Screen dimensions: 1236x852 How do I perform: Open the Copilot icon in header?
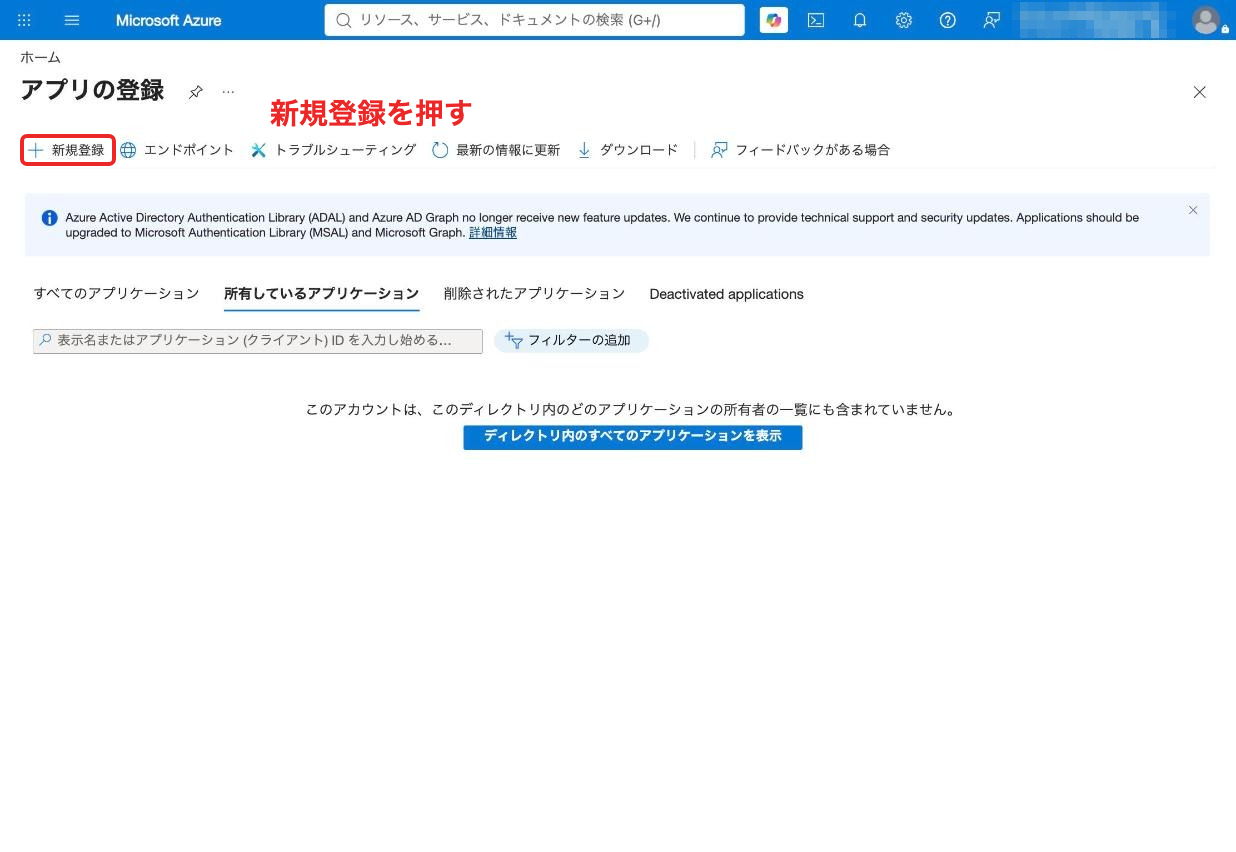[x=773, y=20]
